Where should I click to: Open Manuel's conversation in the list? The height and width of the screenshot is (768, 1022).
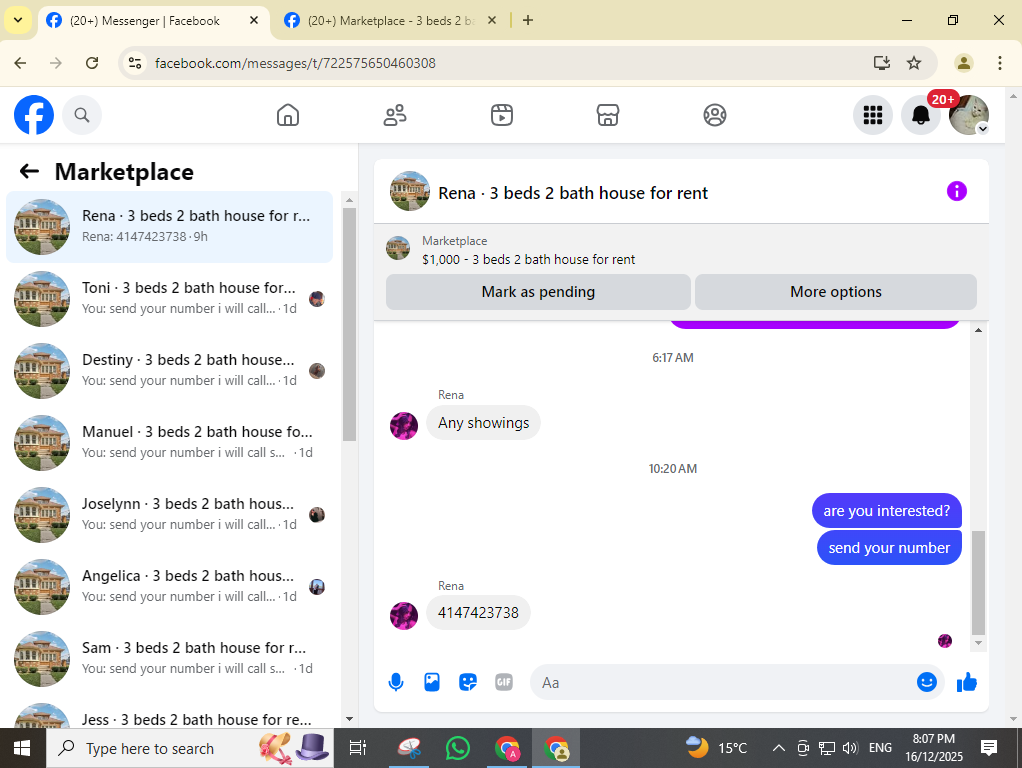click(169, 443)
